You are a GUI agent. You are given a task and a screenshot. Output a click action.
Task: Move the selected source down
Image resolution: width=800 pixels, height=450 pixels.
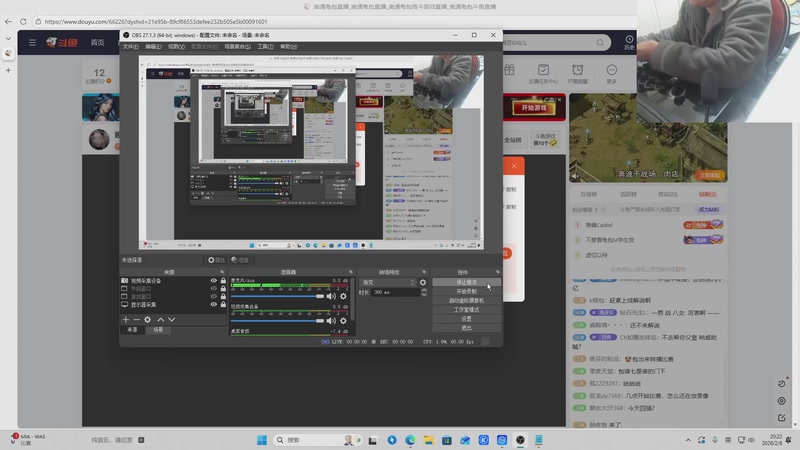(x=171, y=319)
